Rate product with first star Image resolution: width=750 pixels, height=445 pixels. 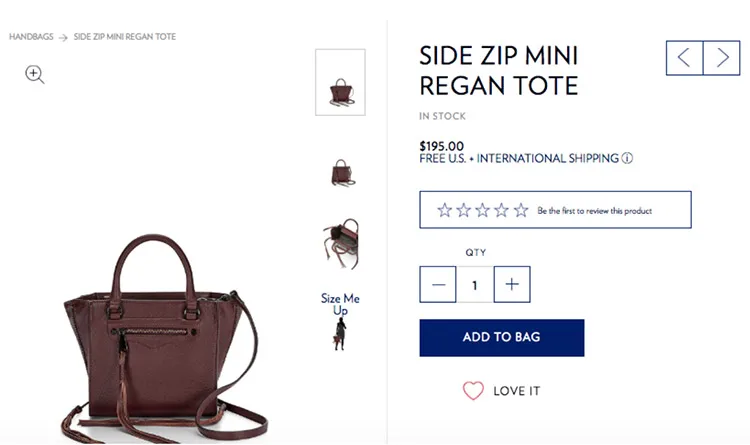445,211
